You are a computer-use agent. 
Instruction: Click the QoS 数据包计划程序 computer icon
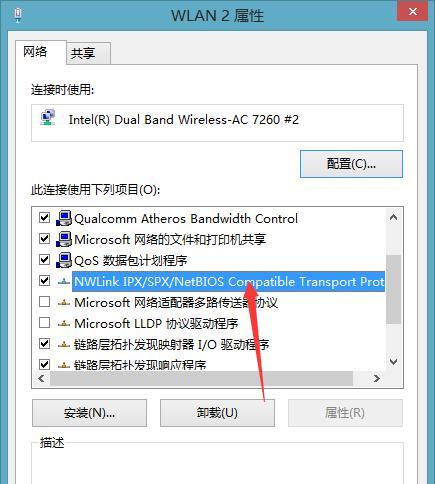(63, 260)
